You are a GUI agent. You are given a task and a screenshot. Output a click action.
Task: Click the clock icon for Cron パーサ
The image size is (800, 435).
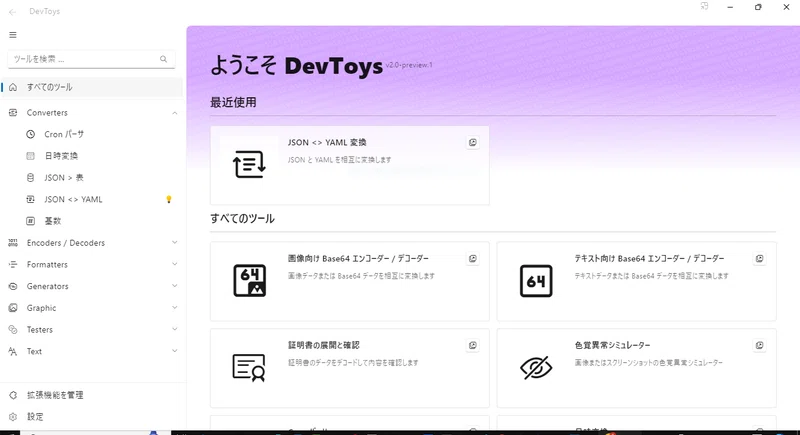(31, 134)
